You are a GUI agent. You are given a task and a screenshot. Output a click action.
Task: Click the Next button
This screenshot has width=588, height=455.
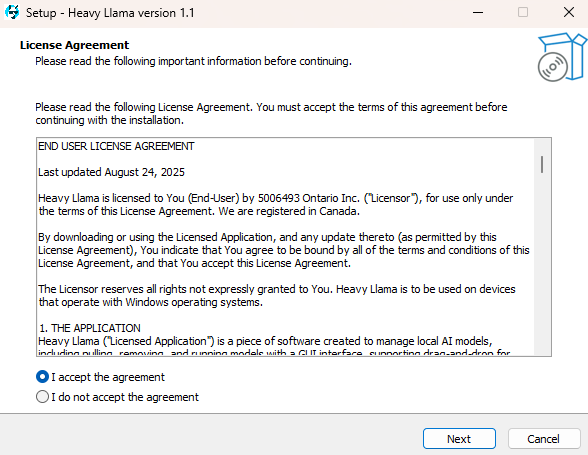pyautogui.click(x=459, y=438)
